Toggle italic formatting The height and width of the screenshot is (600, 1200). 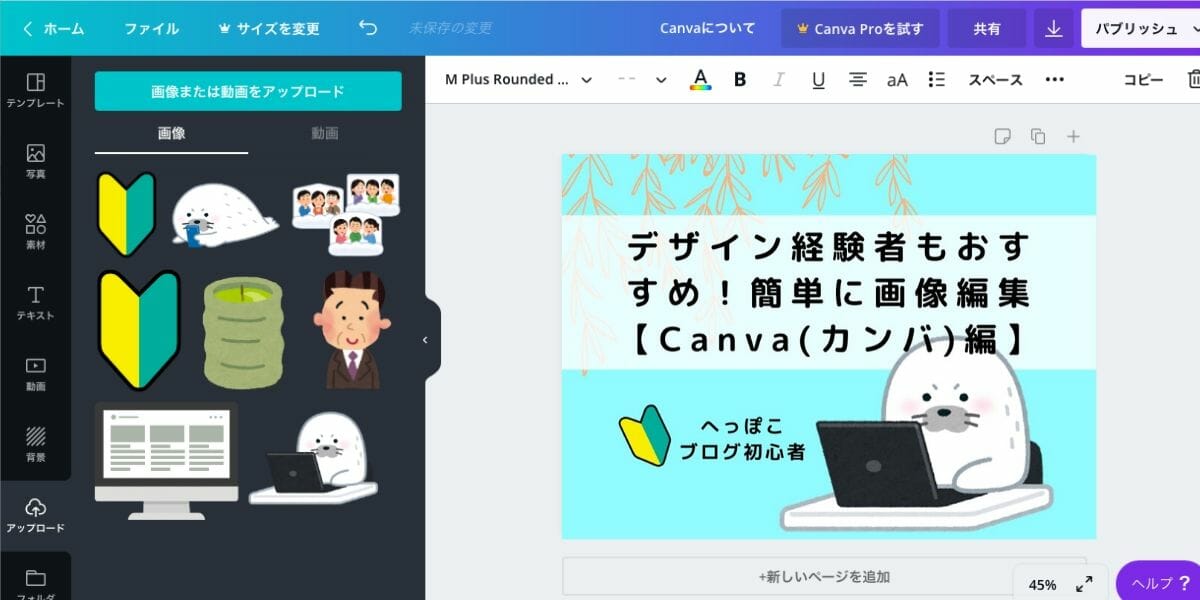pos(779,79)
